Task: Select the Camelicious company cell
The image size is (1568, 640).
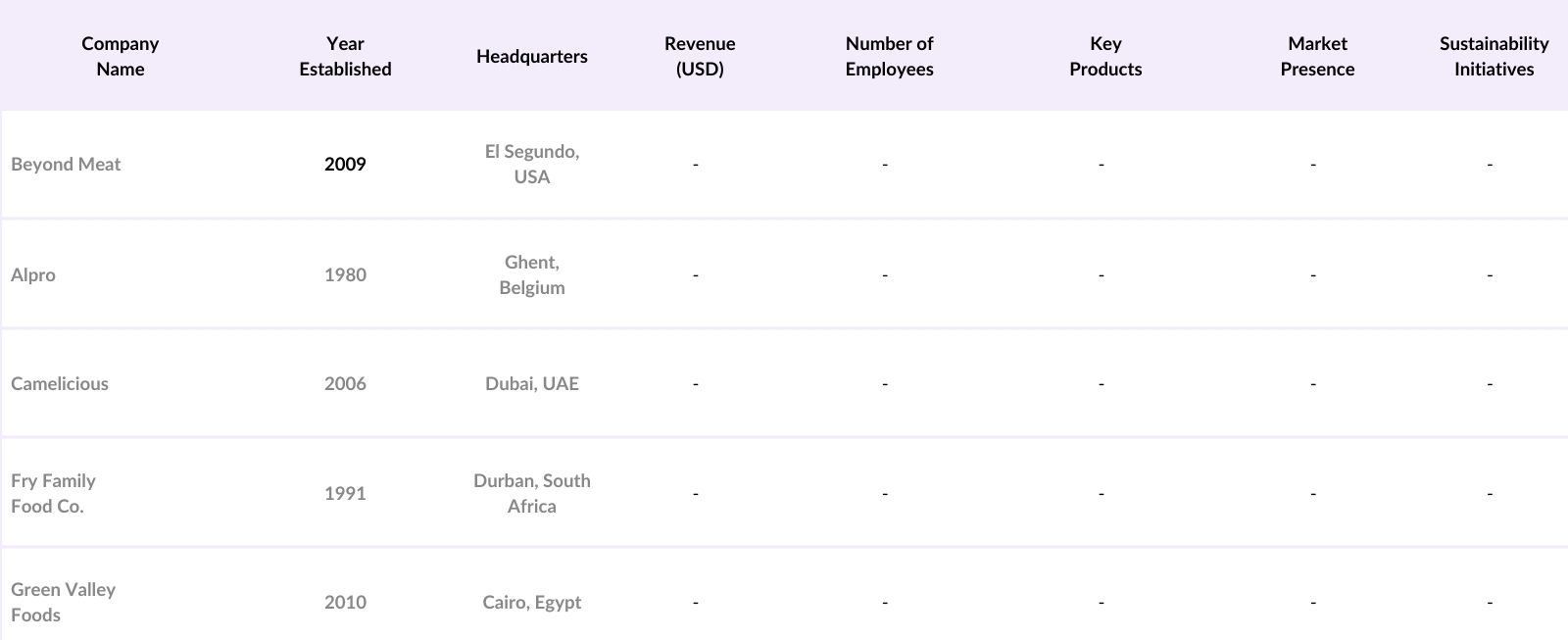Action: click(x=60, y=383)
